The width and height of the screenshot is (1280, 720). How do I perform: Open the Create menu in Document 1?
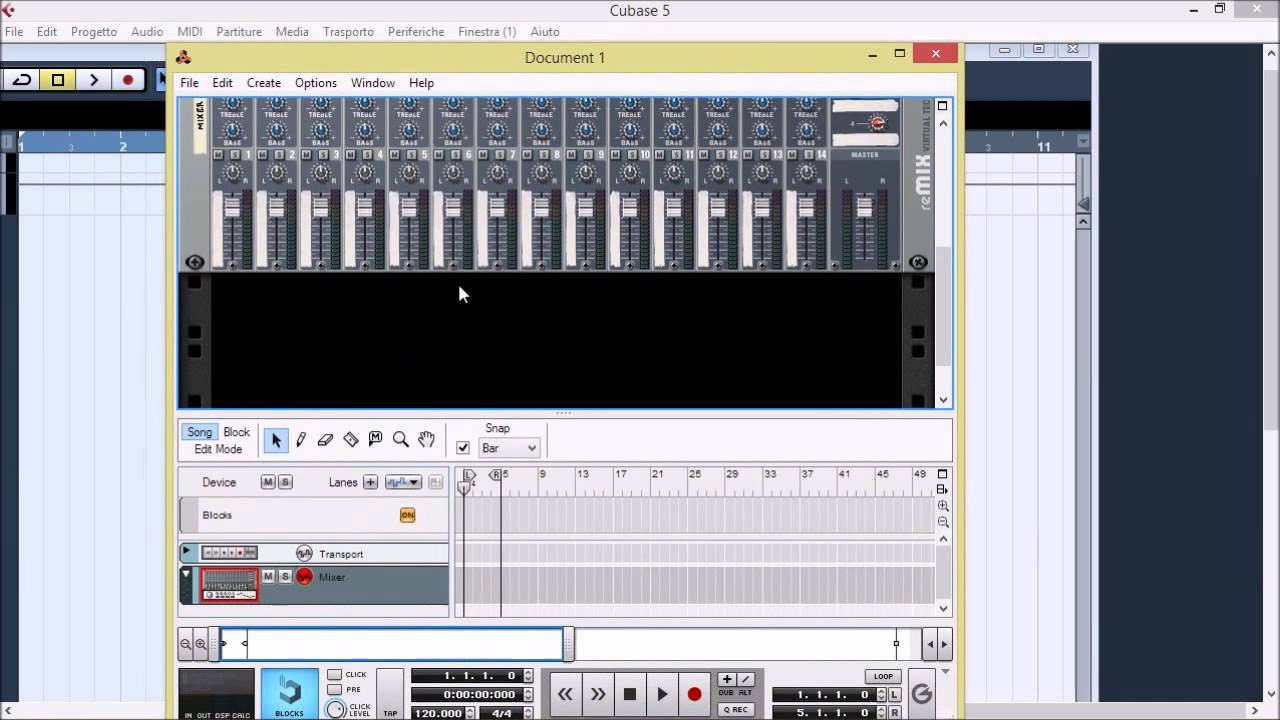(x=264, y=83)
